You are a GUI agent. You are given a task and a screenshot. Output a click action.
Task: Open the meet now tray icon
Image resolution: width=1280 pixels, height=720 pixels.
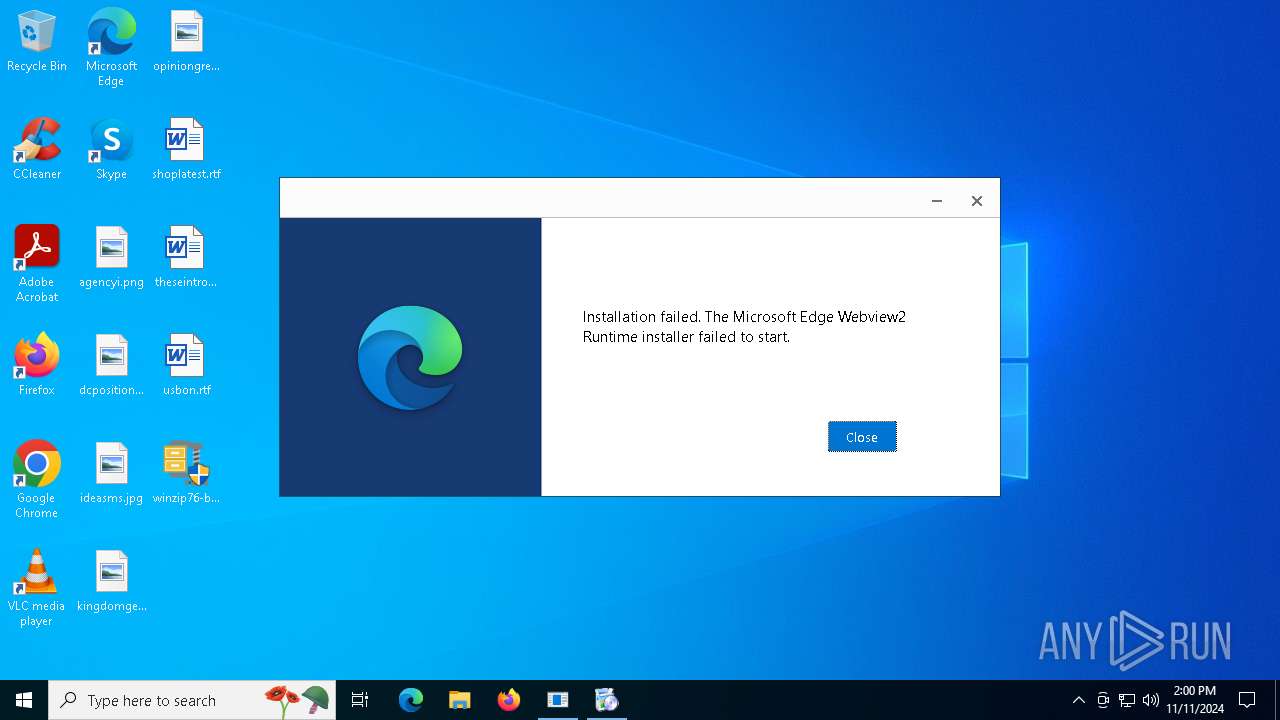tap(1103, 700)
